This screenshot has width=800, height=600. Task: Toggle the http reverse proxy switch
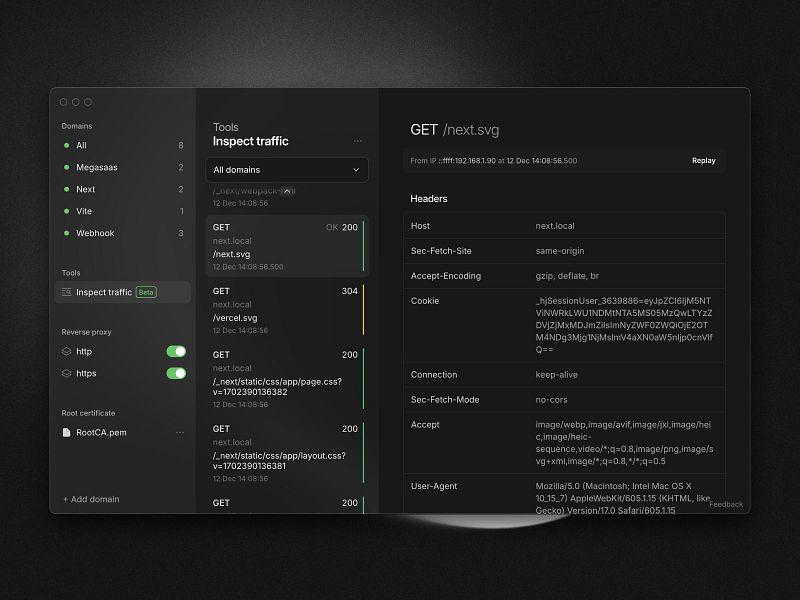click(x=176, y=352)
